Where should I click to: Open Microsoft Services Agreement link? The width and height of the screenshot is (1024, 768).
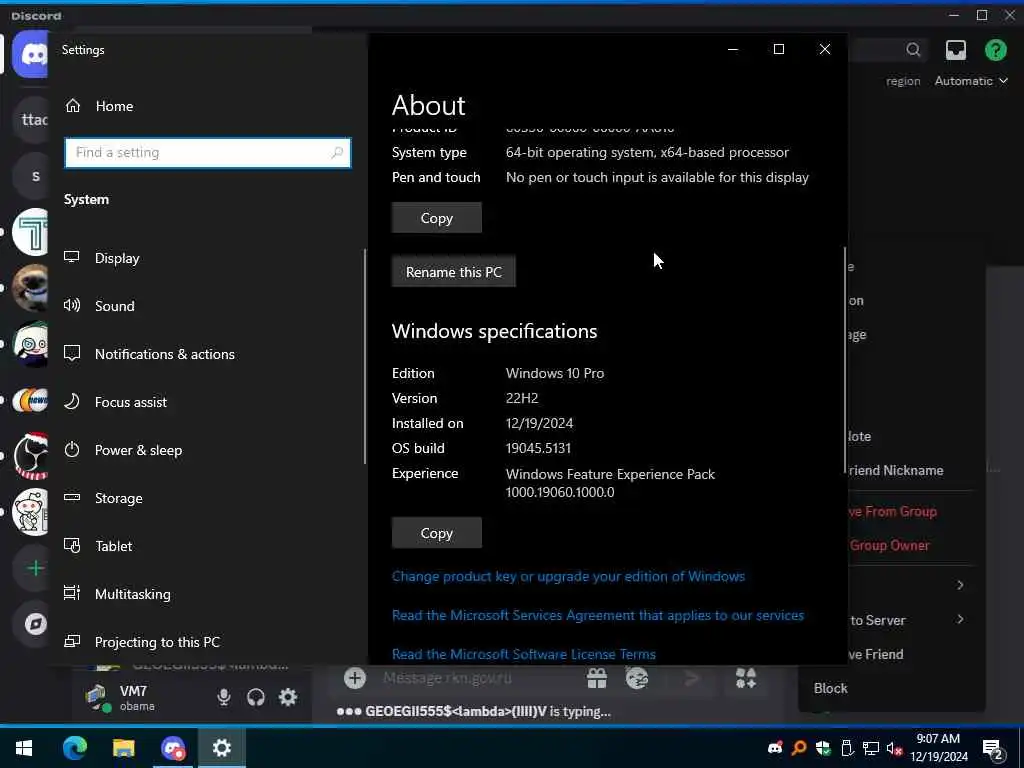pos(598,615)
